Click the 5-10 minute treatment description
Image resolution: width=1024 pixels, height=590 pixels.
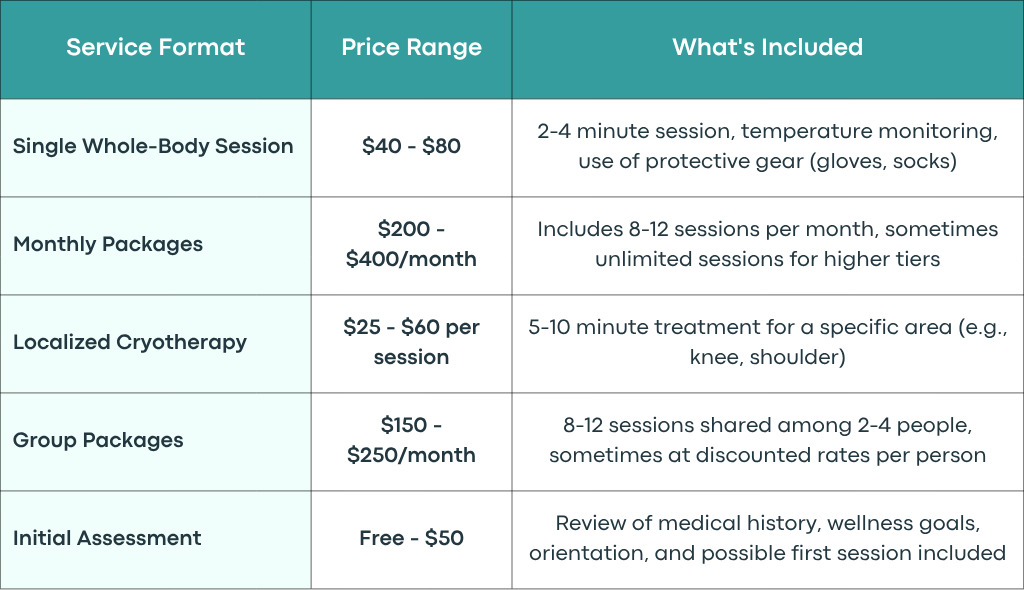(767, 342)
